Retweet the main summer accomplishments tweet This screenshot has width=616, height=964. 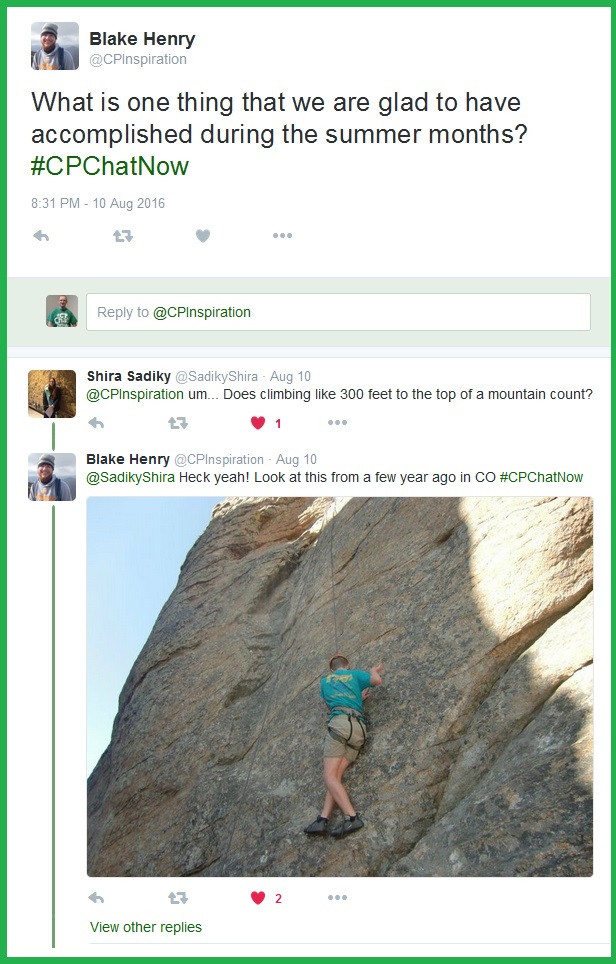pos(123,236)
